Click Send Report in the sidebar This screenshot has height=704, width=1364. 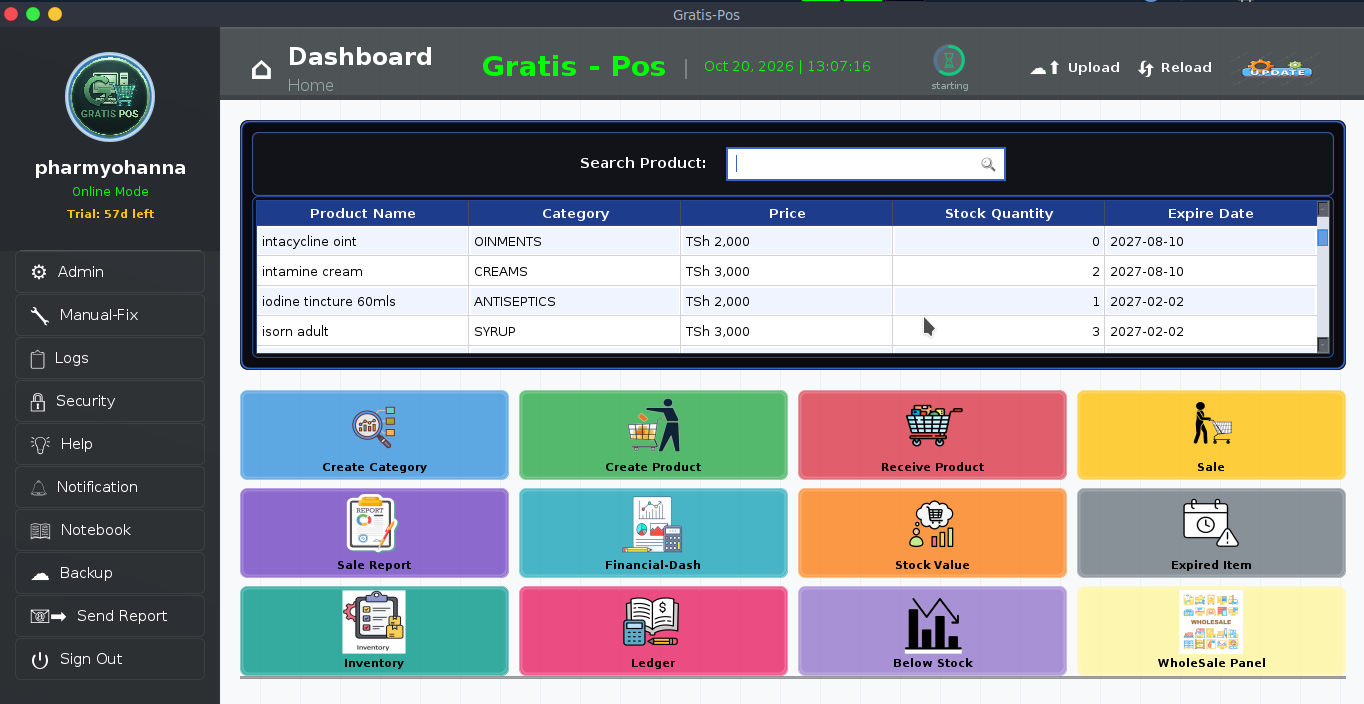[x=110, y=616]
